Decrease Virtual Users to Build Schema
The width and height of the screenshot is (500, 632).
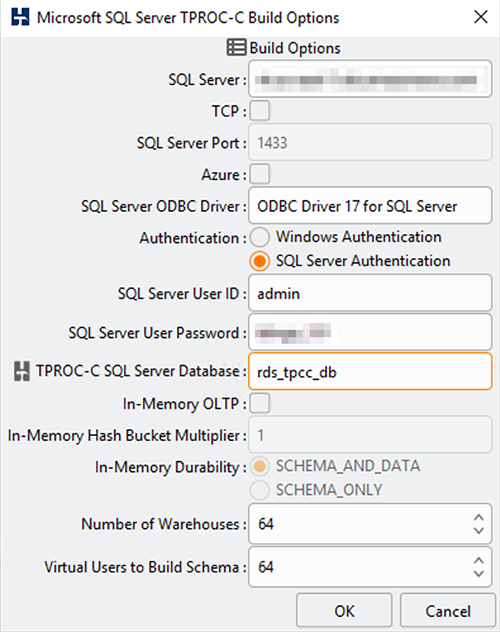tap(479, 574)
